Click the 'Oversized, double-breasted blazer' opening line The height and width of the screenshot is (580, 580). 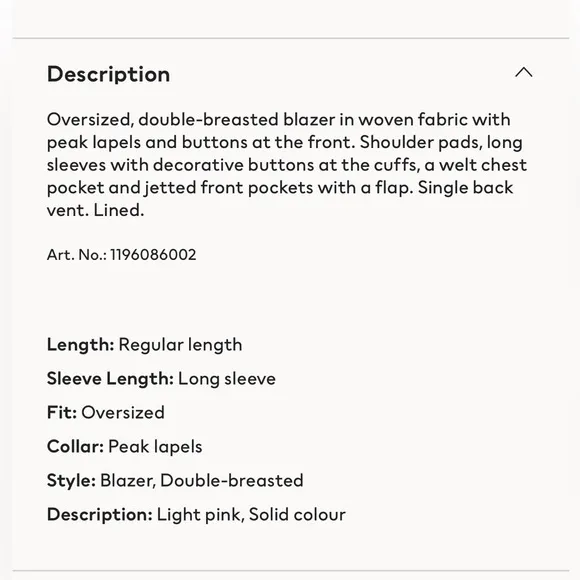click(191, 120)
